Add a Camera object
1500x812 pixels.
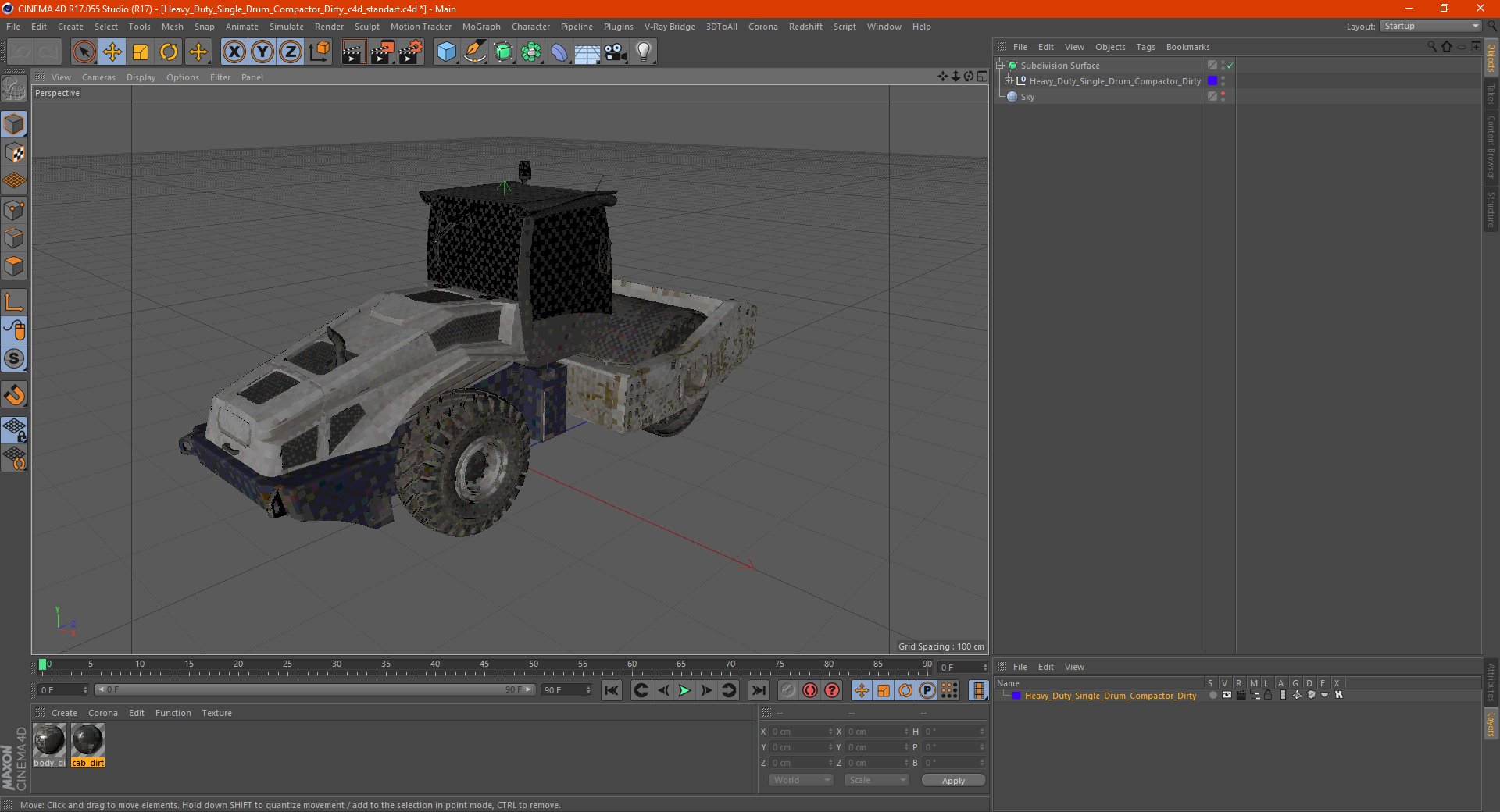coord(616,52)
